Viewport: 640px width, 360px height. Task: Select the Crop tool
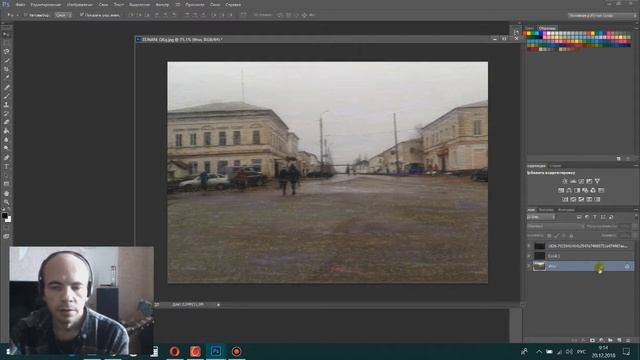(x=7, y=69)
